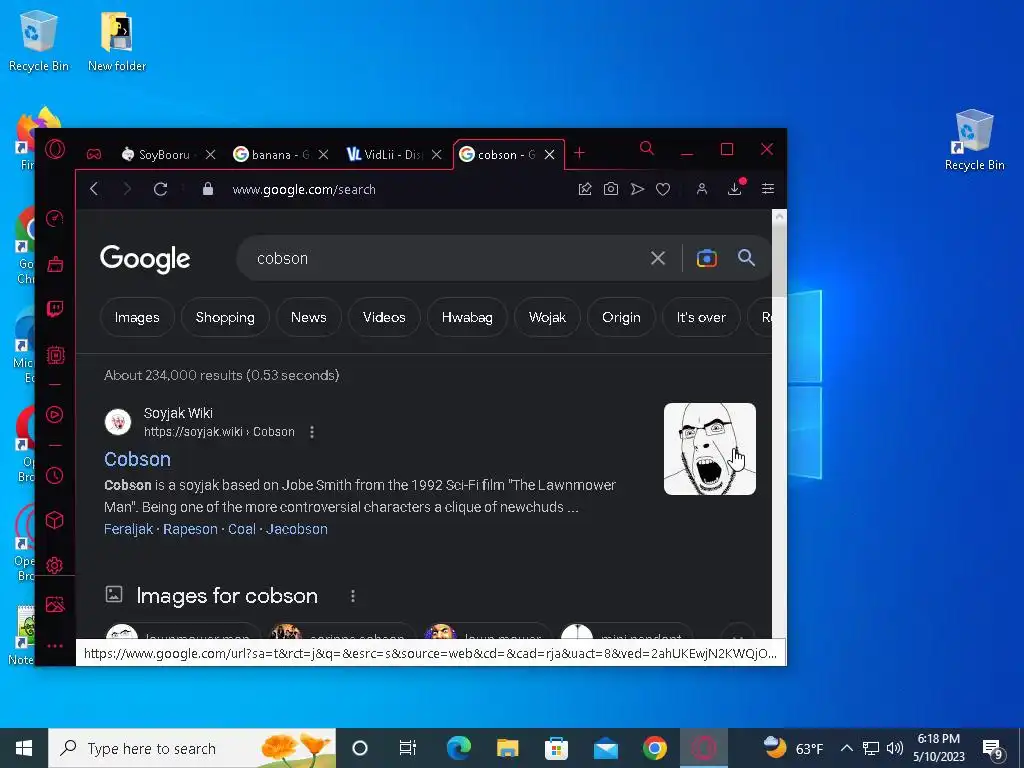Image resolution: width=1024 pixels, height=768 pixels.
Task: Select the Wojak search chip
Action: (547, 317)
